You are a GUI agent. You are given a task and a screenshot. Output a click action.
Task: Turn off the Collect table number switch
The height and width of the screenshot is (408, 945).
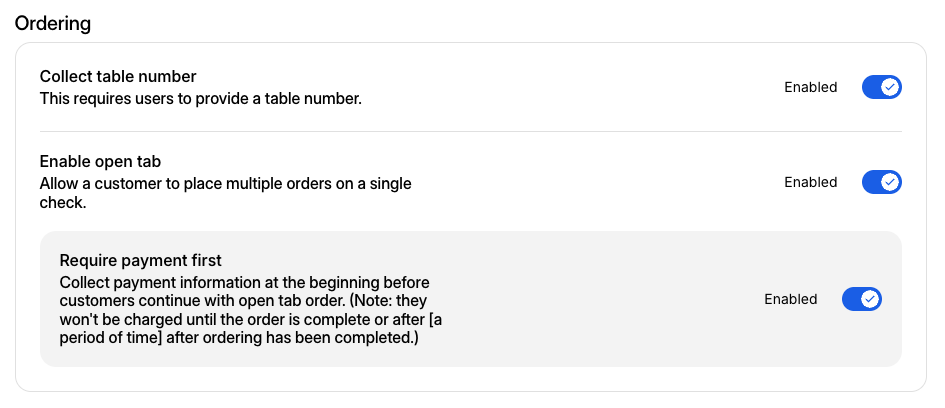click(881, 87)
